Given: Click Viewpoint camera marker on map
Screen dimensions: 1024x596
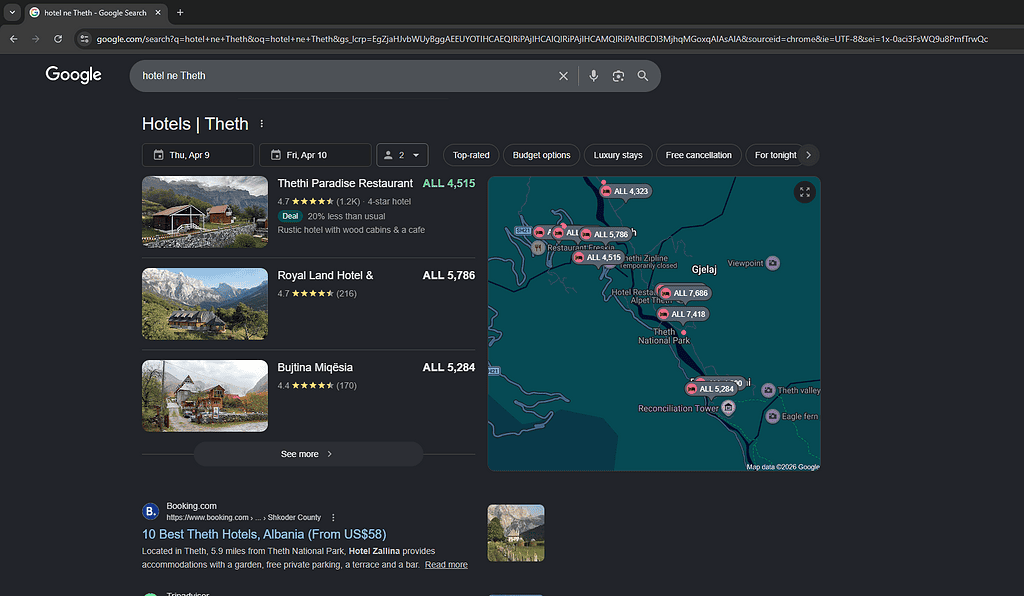Looking at the screenshot, I should [x=773, y=263].
